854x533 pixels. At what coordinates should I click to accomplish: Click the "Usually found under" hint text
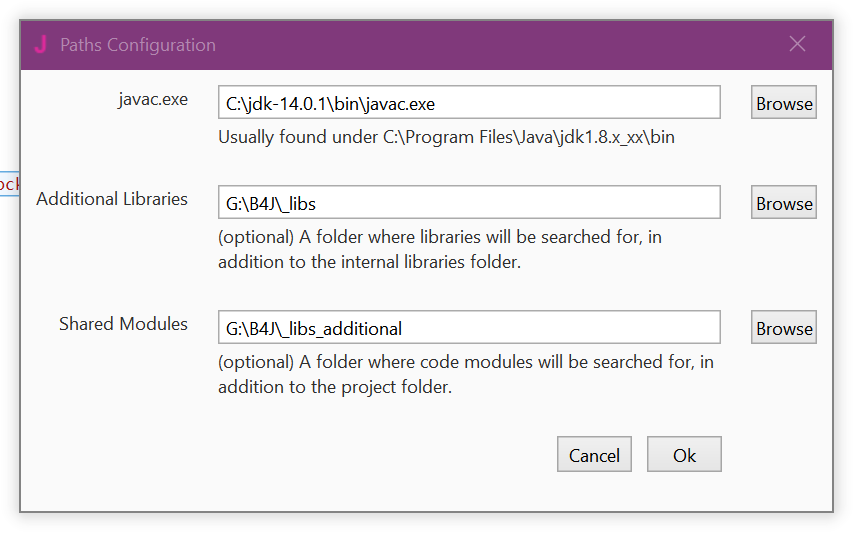pyautogui.click(x=446, y=137)
